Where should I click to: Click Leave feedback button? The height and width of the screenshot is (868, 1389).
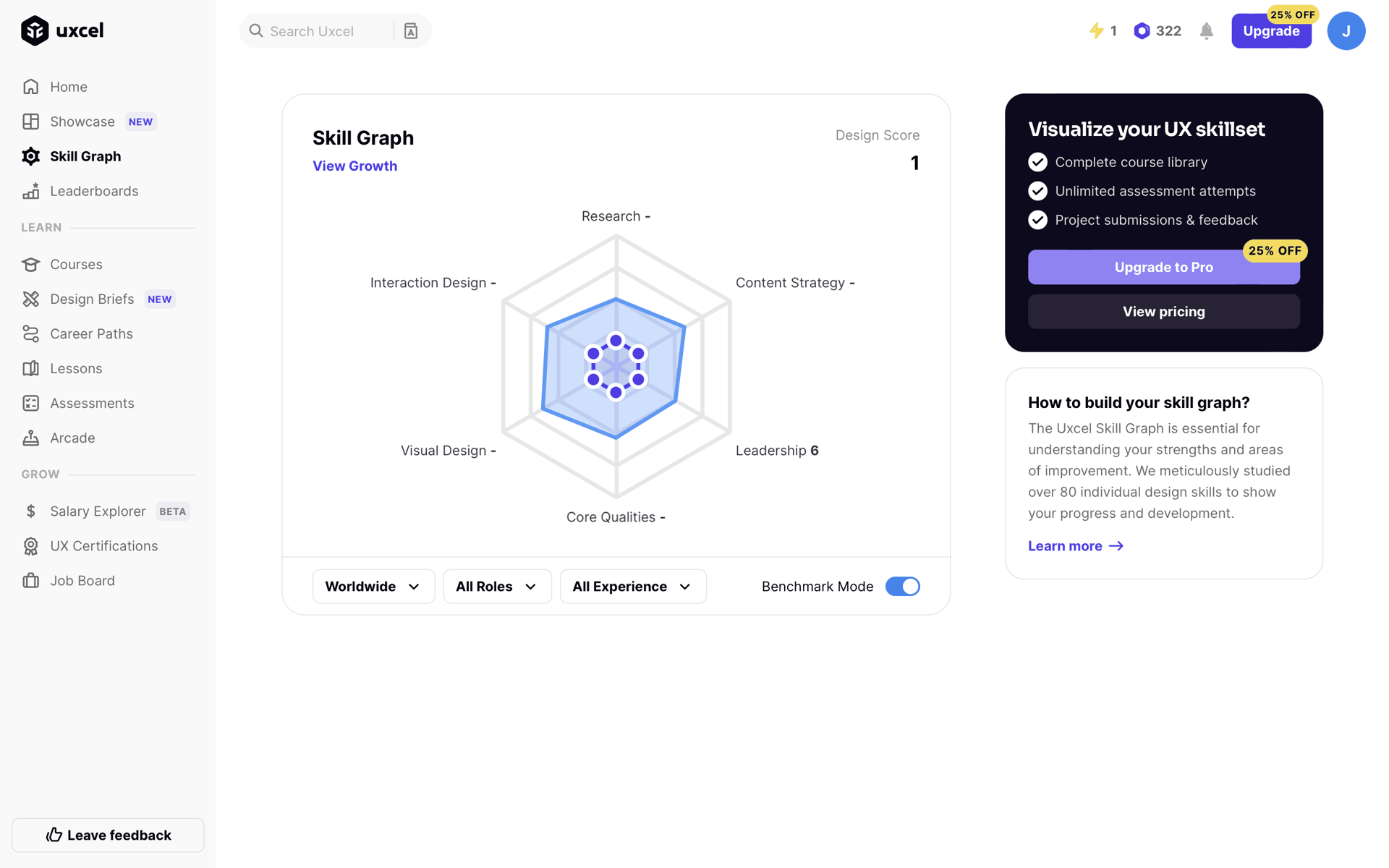(x=108, y=835)
